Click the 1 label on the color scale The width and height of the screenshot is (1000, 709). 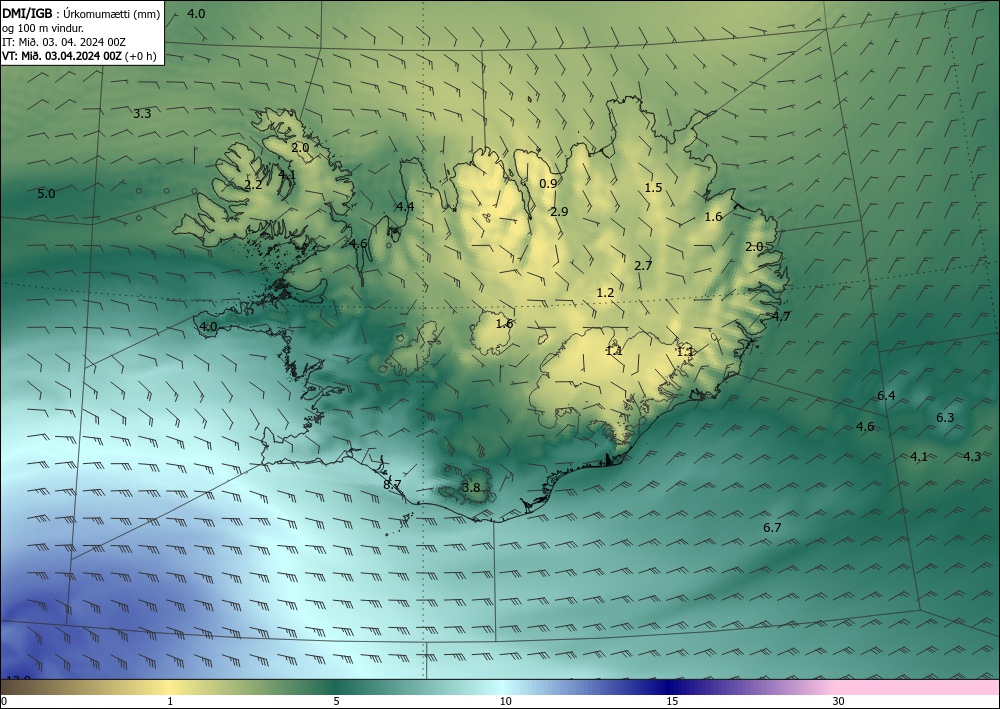pos(170,702)
